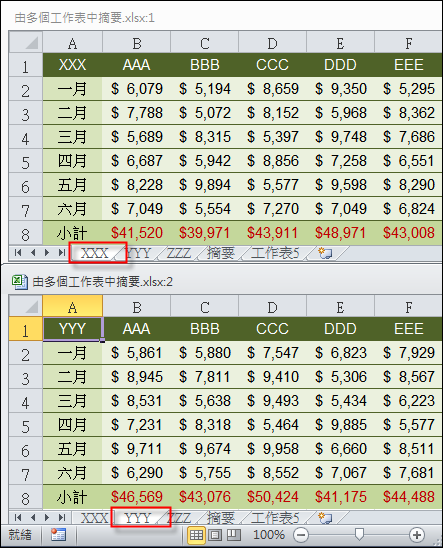
Task: Switch to Page Break Preview view
Action: 234,535
